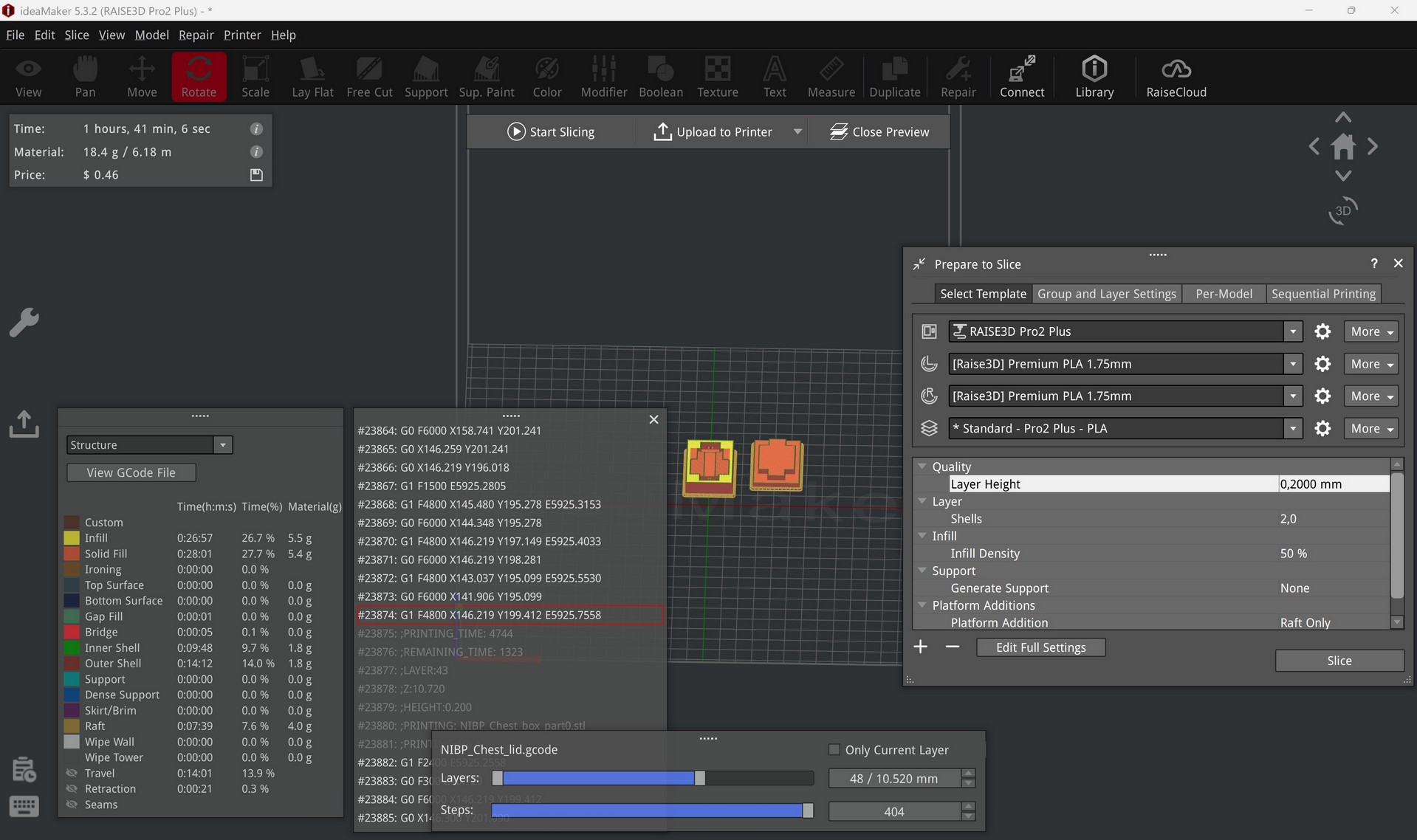The height and width of the screenshot is (840, 1417).
Task: Open More menu for slicing template row
Action: [x=1371, y=428]
